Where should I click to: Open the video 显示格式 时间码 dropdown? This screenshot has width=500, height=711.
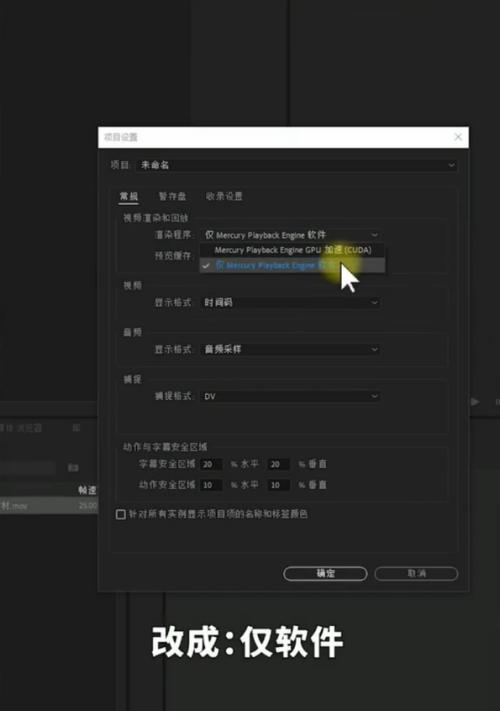(x=291, y=302)
